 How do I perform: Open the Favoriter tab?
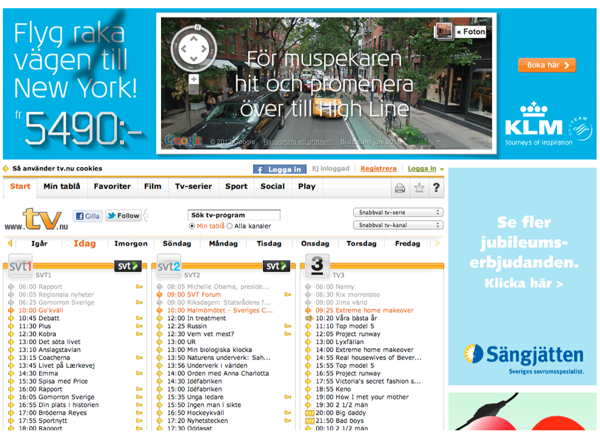point(112,187)
